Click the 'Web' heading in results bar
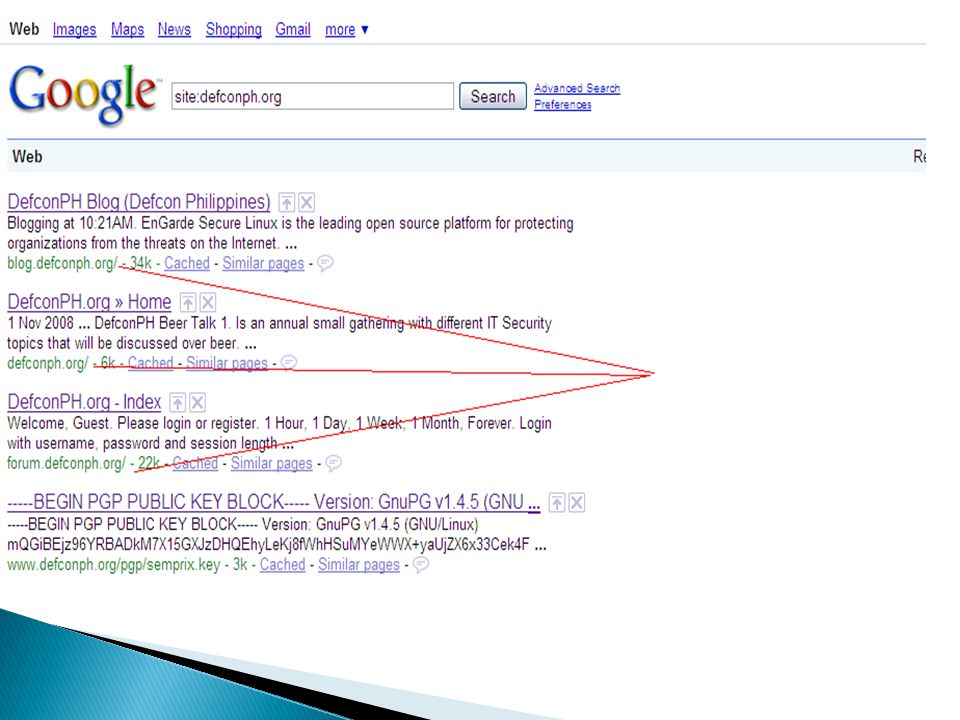 coord(28,157)
